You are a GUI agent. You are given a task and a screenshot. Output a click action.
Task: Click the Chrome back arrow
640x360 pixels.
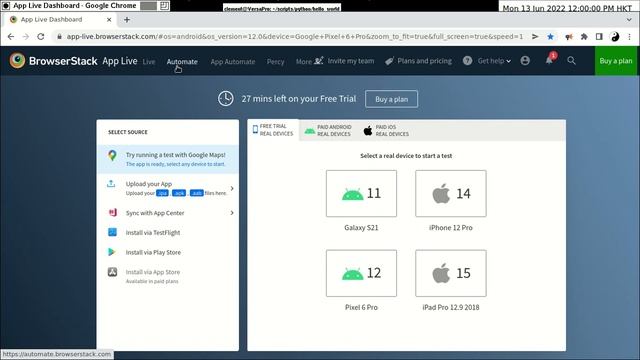(x=11, y=37)
